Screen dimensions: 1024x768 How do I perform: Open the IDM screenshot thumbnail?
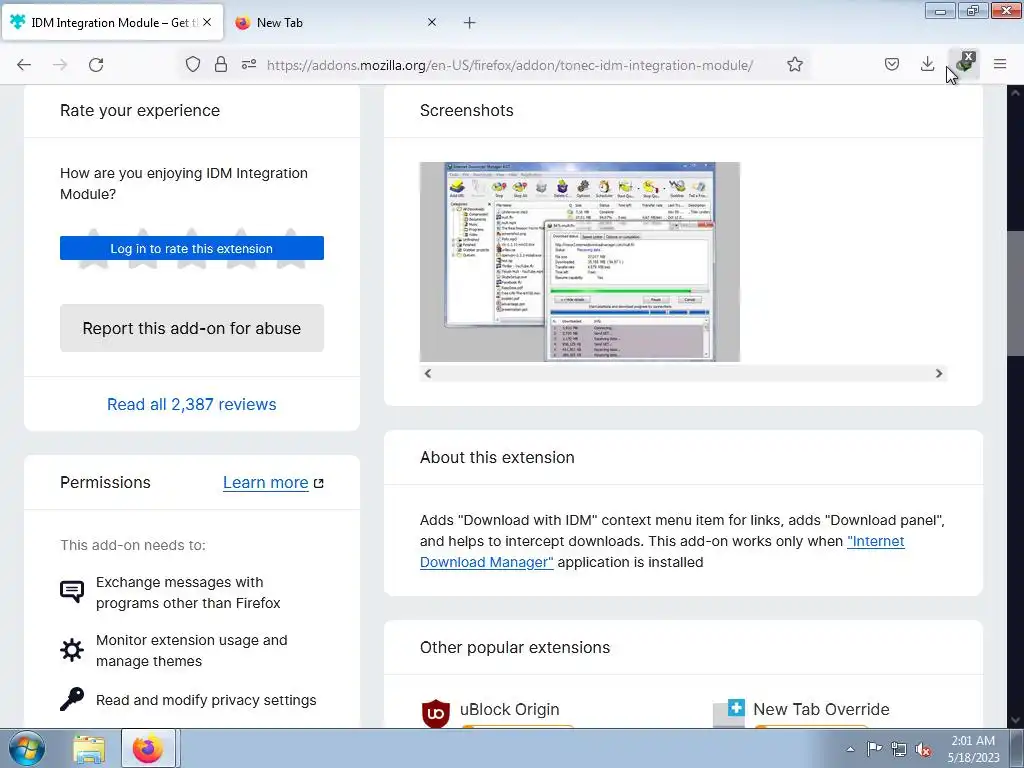click(x=580, y=262)
